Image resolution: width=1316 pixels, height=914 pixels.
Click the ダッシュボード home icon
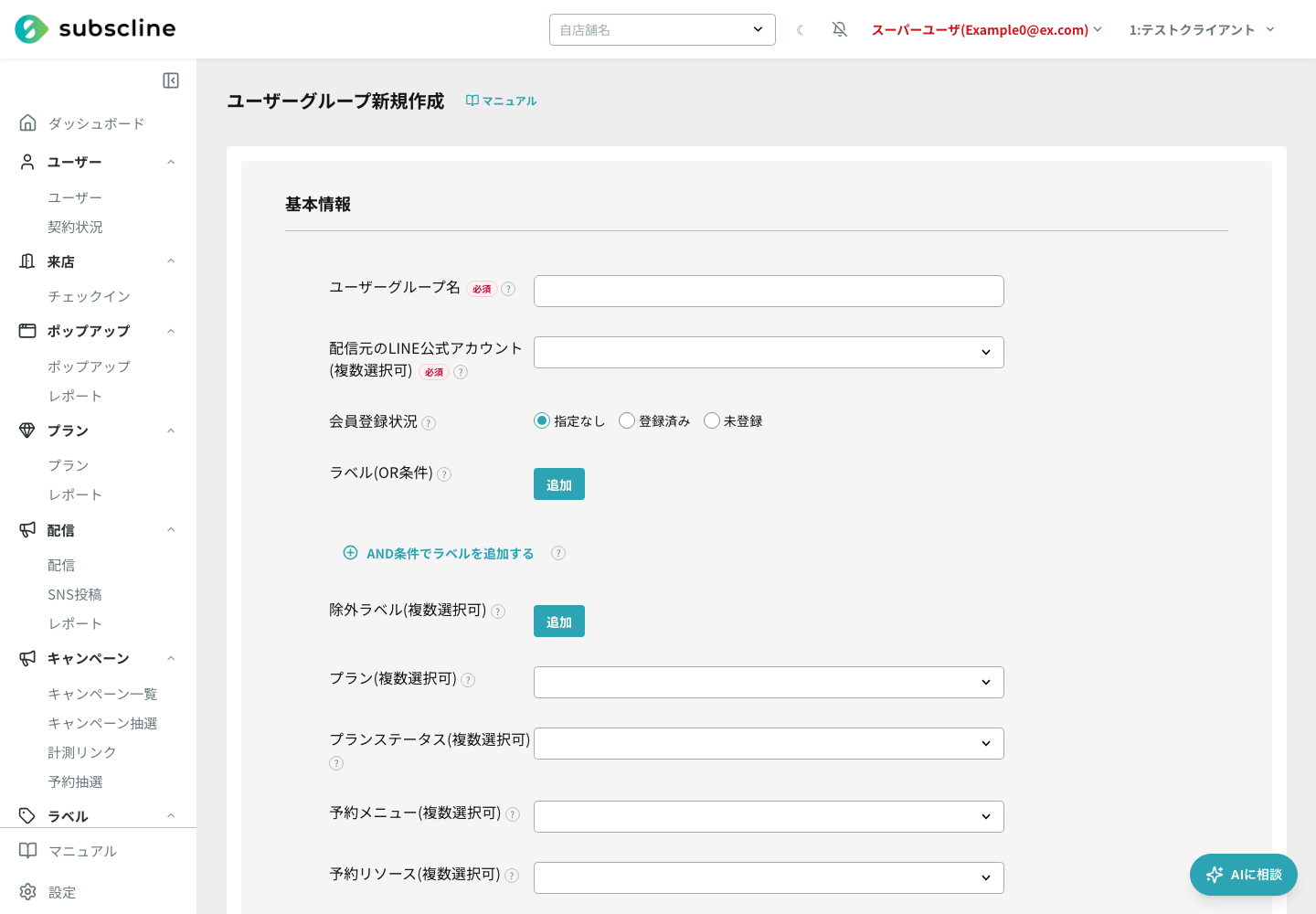[28, 122]
